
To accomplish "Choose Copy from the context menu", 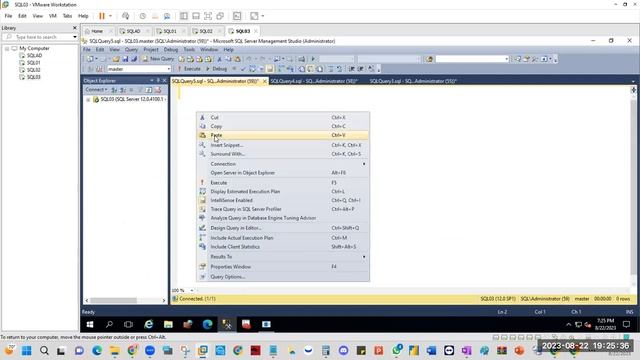I will tap(283, 127).
